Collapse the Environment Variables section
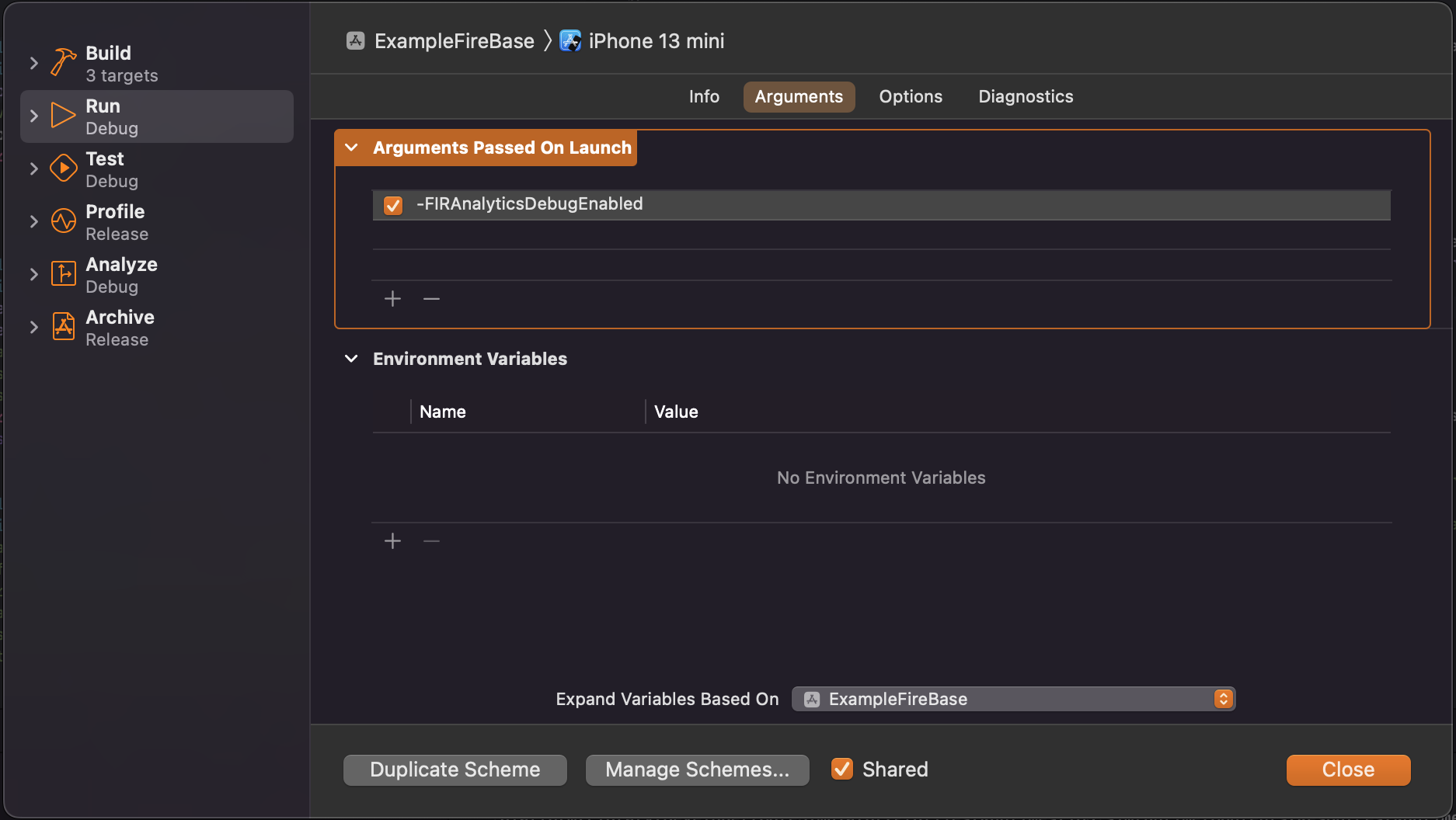 coord(351,359)
